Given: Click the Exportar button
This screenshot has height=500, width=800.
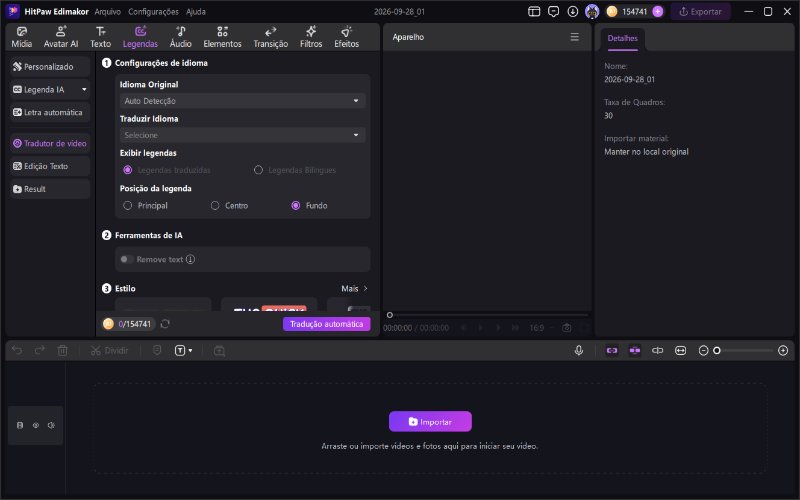Looking at the screenshot, I should point(701,11).
